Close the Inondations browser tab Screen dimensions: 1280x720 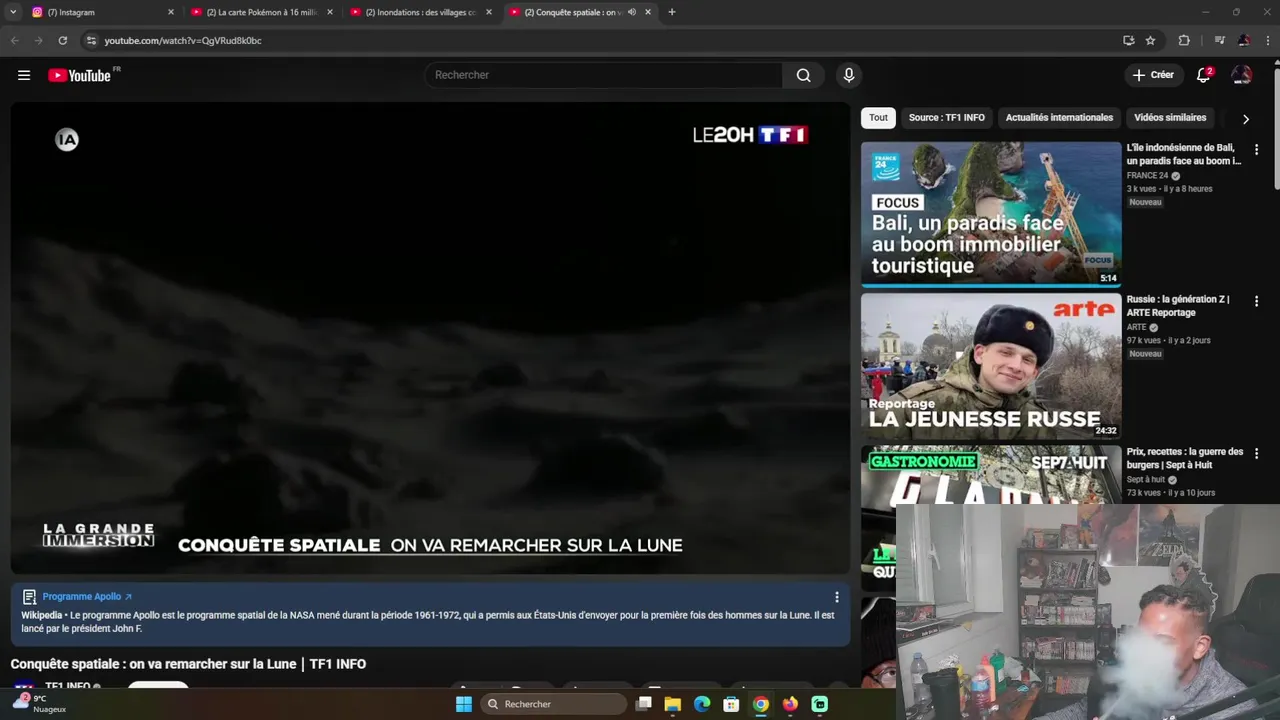pos(488,12)
